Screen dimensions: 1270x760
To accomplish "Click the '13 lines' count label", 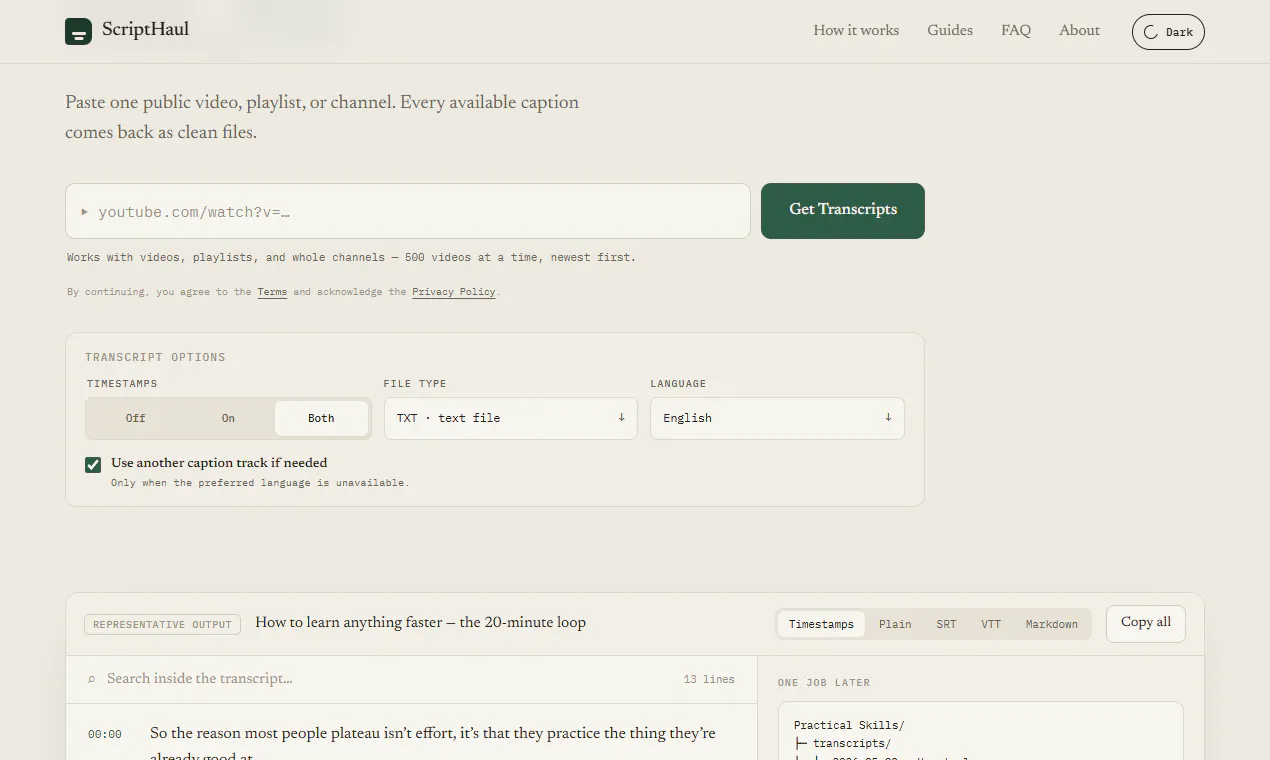I will pyautogui.click(x=709, y=679).
